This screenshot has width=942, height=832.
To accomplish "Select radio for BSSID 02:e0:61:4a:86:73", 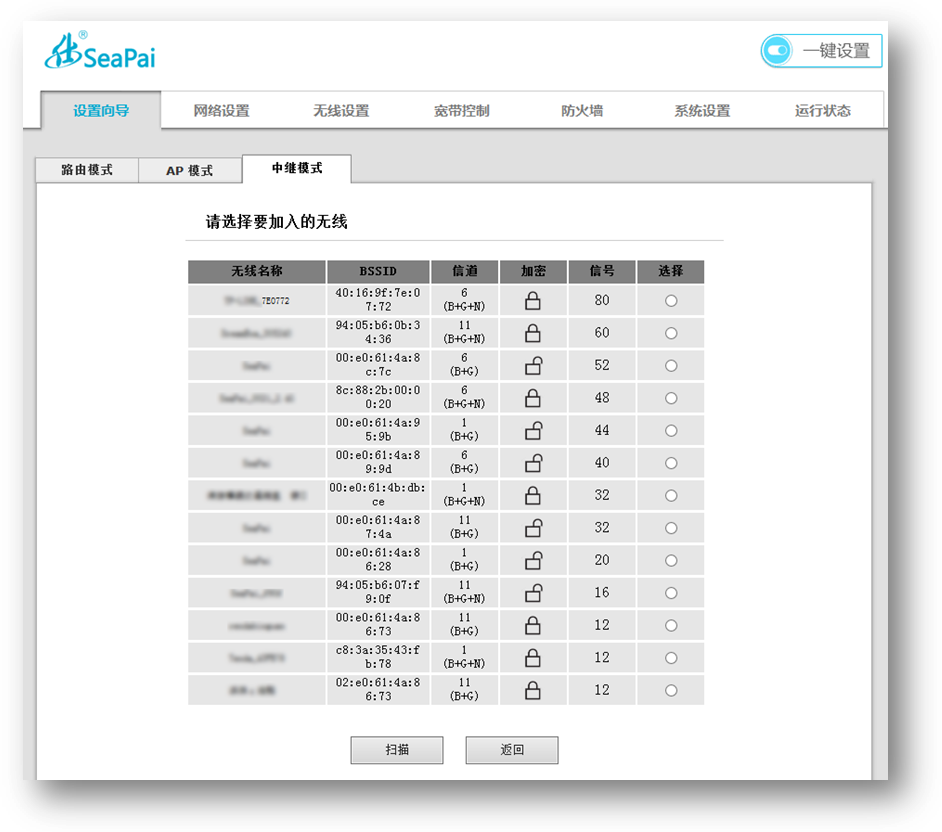I will [x=671, y=690].
